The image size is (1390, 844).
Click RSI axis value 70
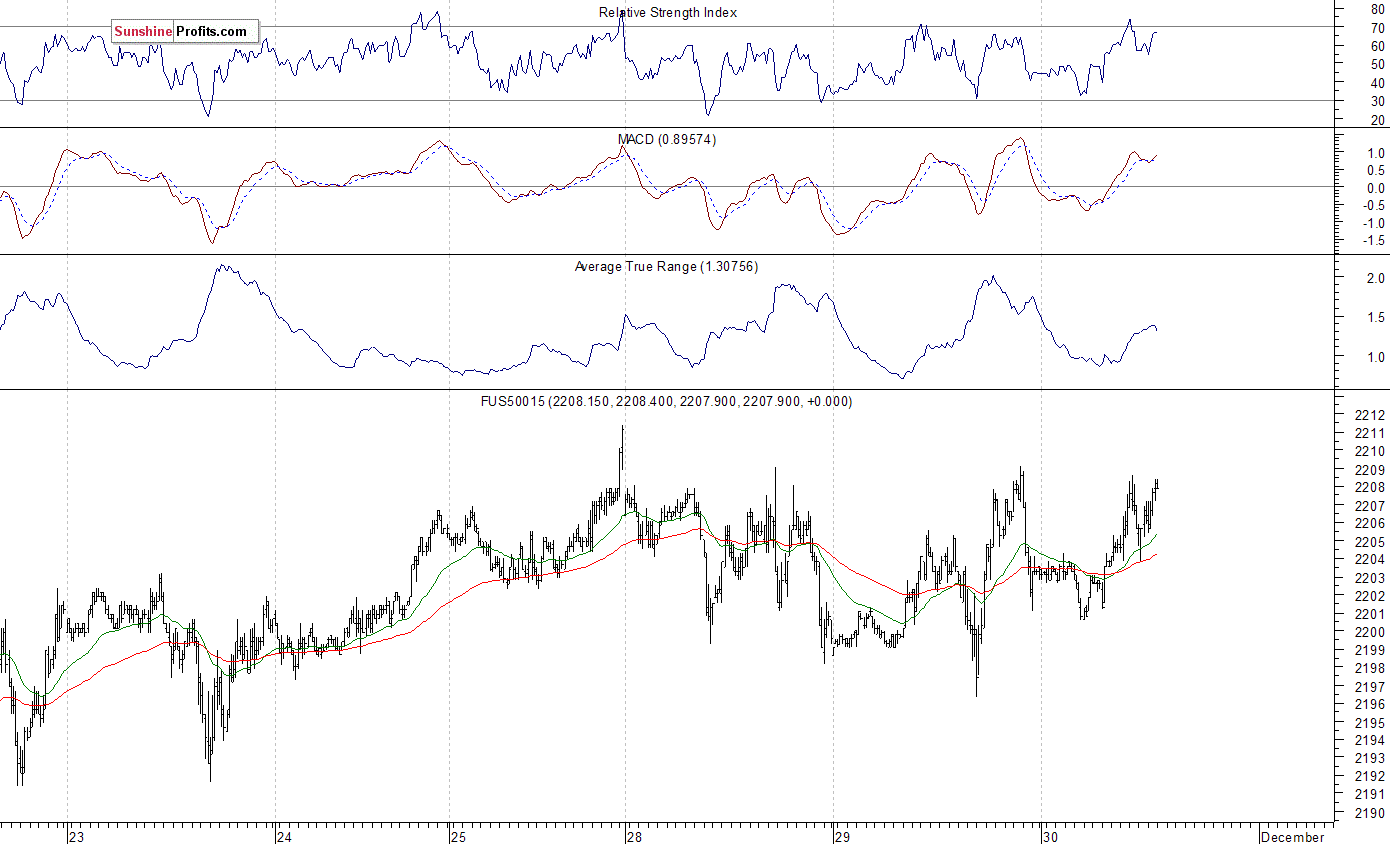pos(1378,28)
